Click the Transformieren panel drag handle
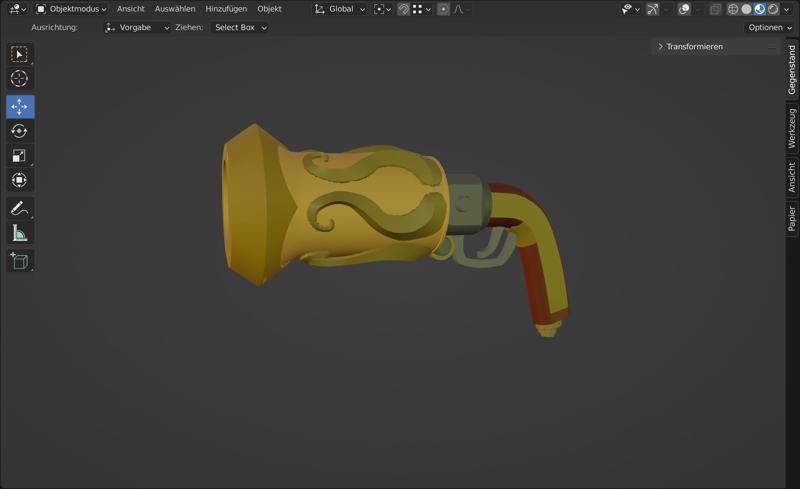 click(x=772, y=46)
